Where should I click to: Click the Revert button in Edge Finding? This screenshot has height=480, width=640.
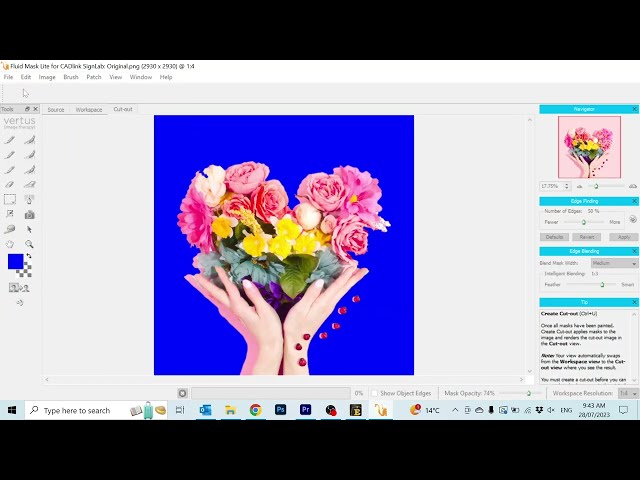pyautogui.click(x=587, y=237)
